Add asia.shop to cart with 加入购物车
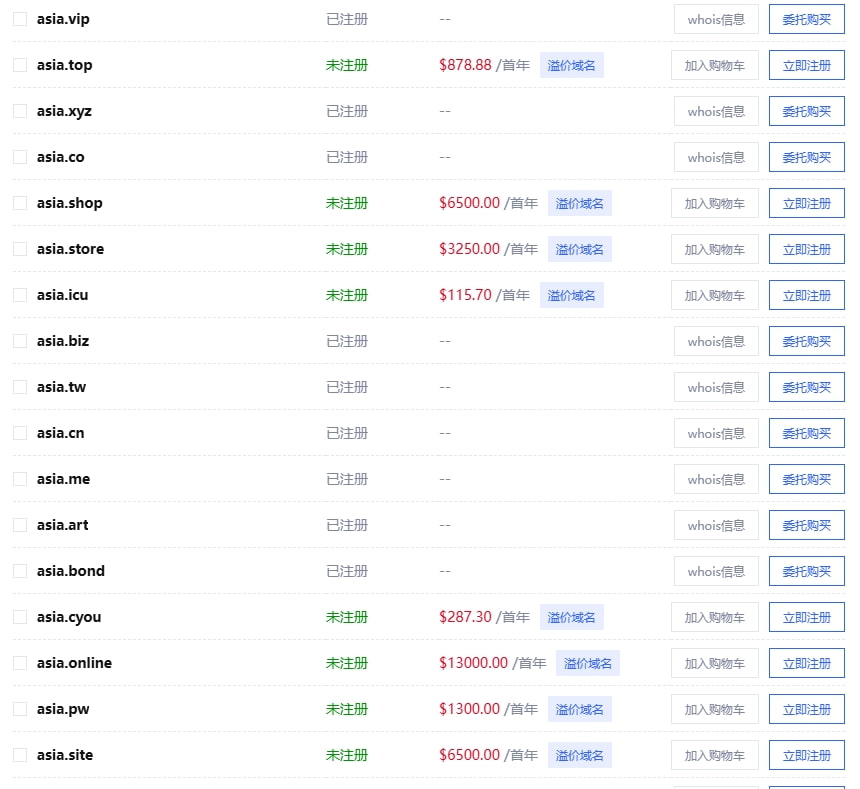This screenshot has height=789, width=860. (714, 203)
